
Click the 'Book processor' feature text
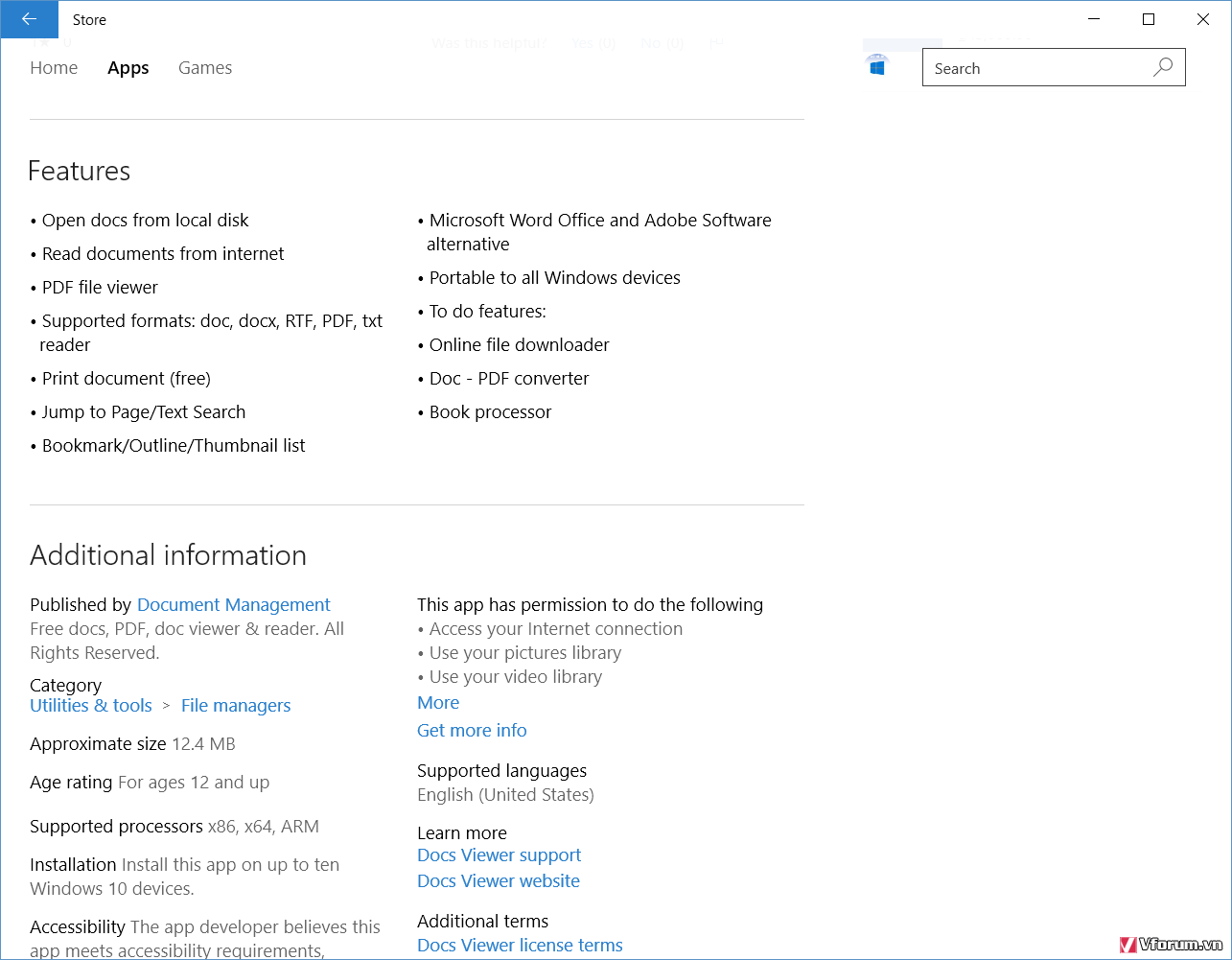pos(491,412)
